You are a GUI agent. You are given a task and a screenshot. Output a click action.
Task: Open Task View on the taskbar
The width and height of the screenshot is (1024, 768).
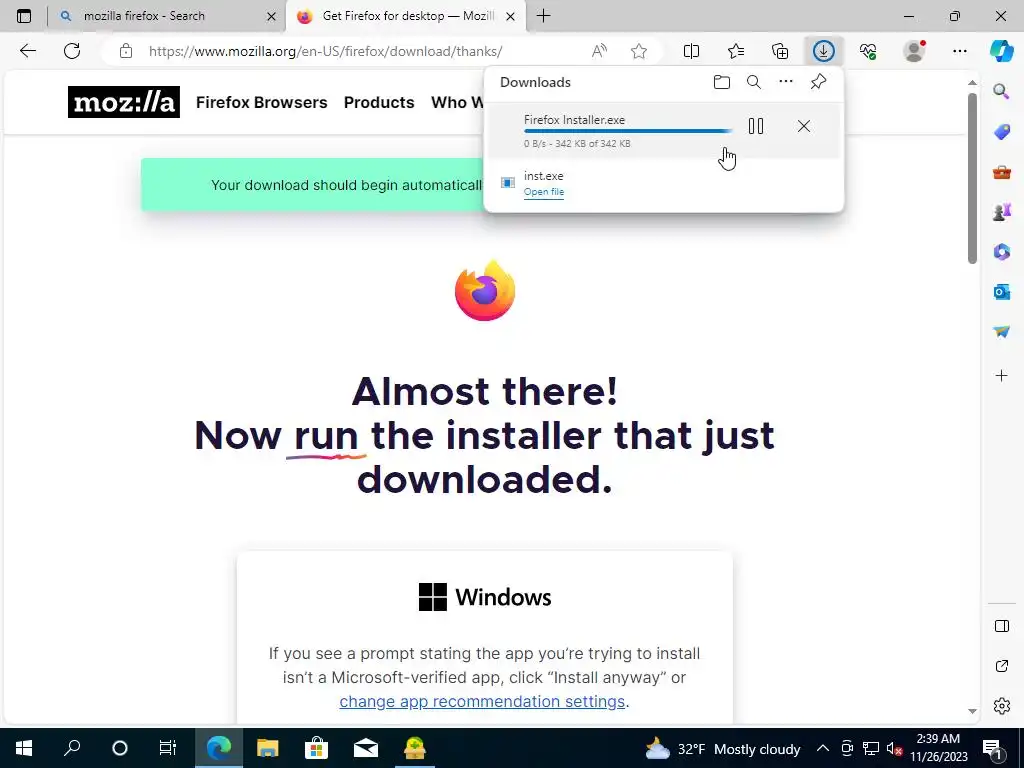pyautogui.click(x=168, y=748)
